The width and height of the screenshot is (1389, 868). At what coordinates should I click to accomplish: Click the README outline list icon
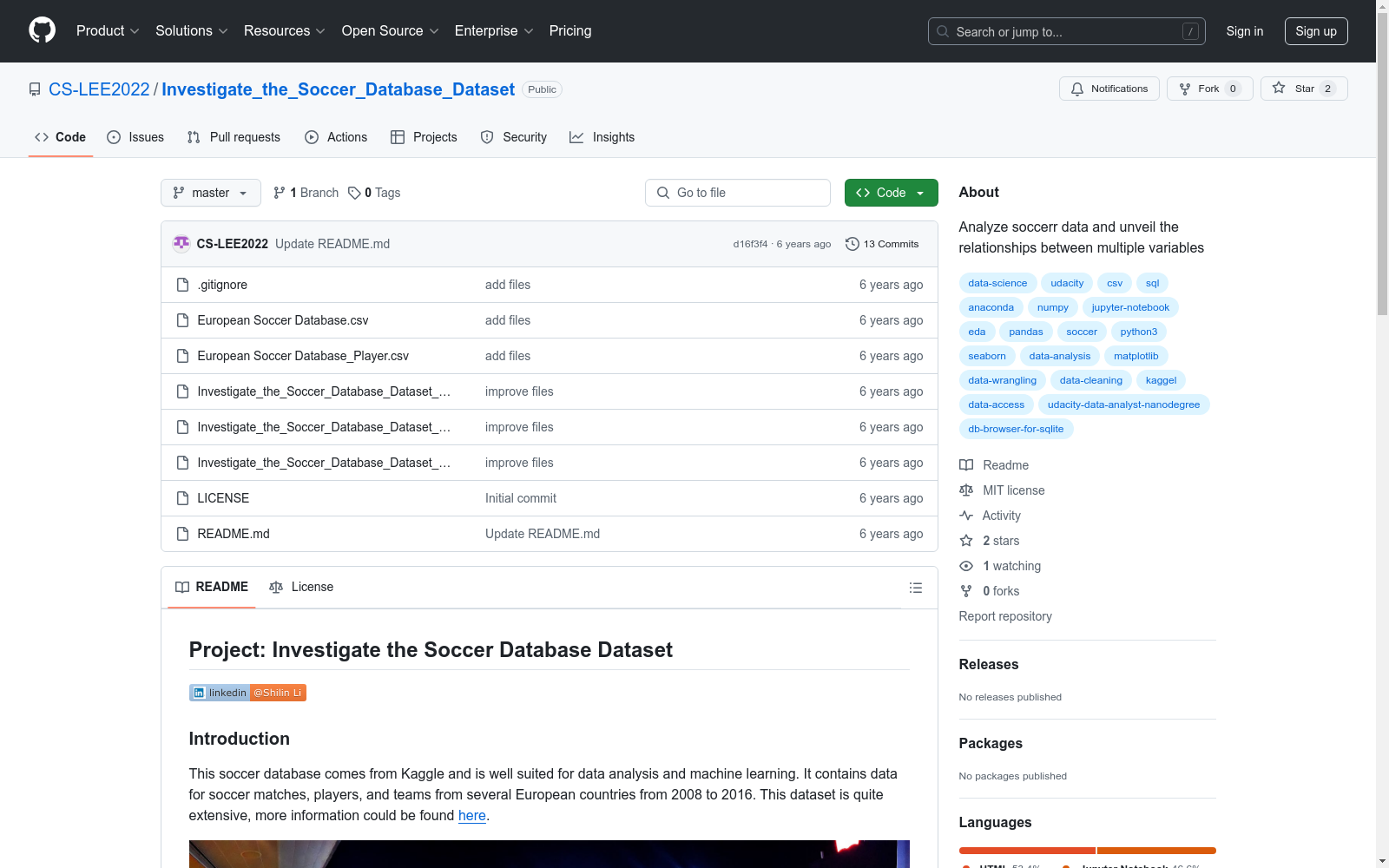pyautogui.click(x=915, y=588)
